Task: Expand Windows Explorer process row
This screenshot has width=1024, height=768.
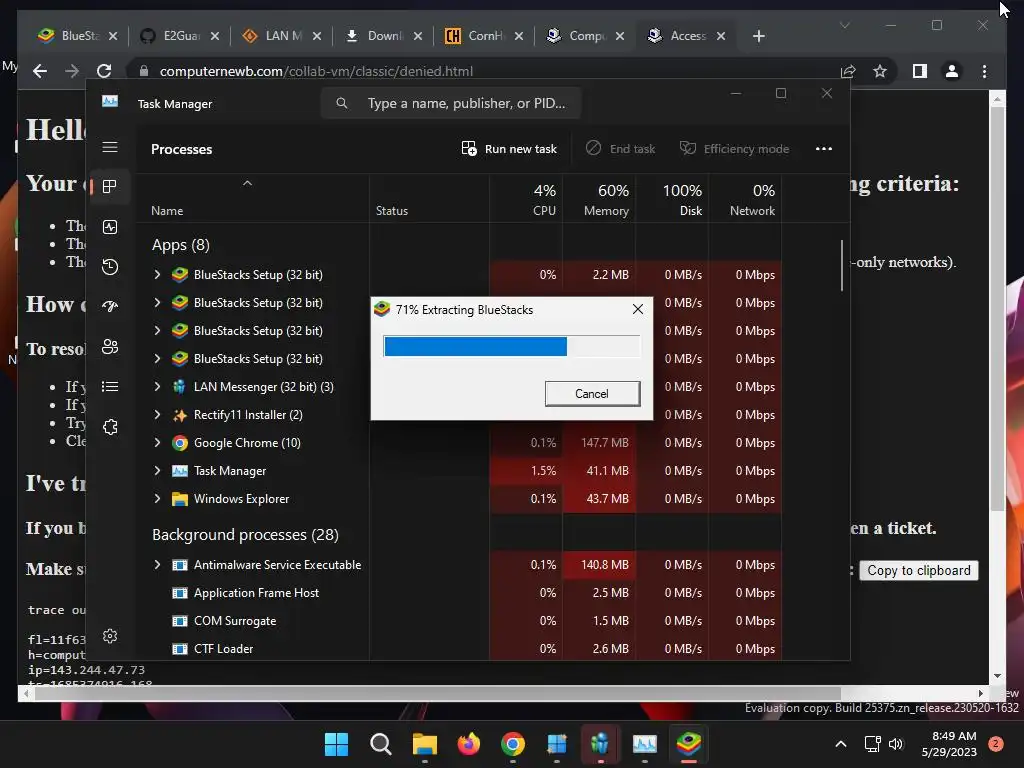Action: (157, 499)
